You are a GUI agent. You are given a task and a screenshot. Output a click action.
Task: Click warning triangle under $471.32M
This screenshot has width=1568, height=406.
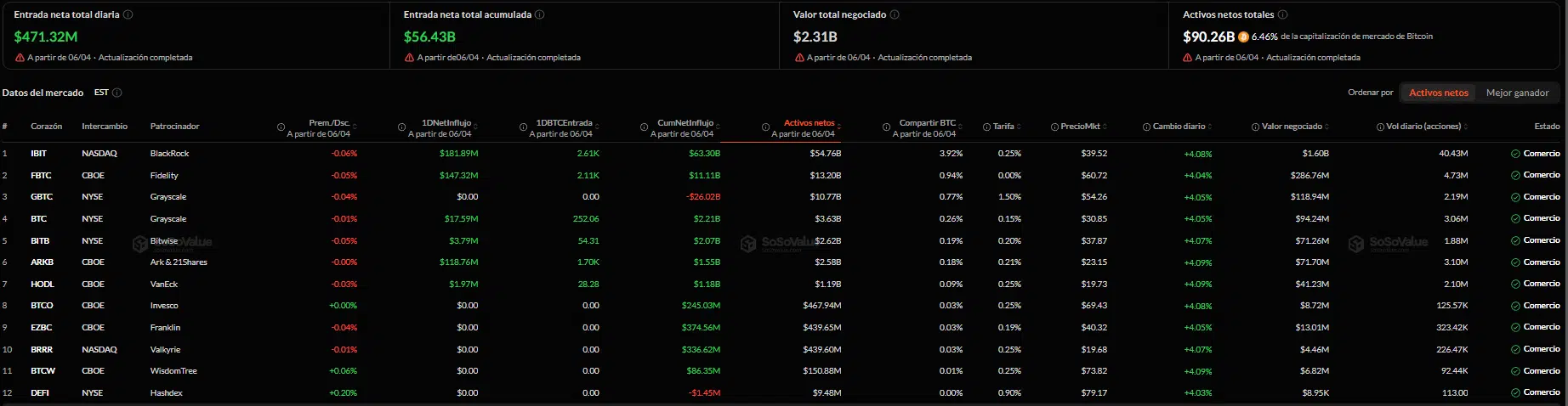[20, 58]
